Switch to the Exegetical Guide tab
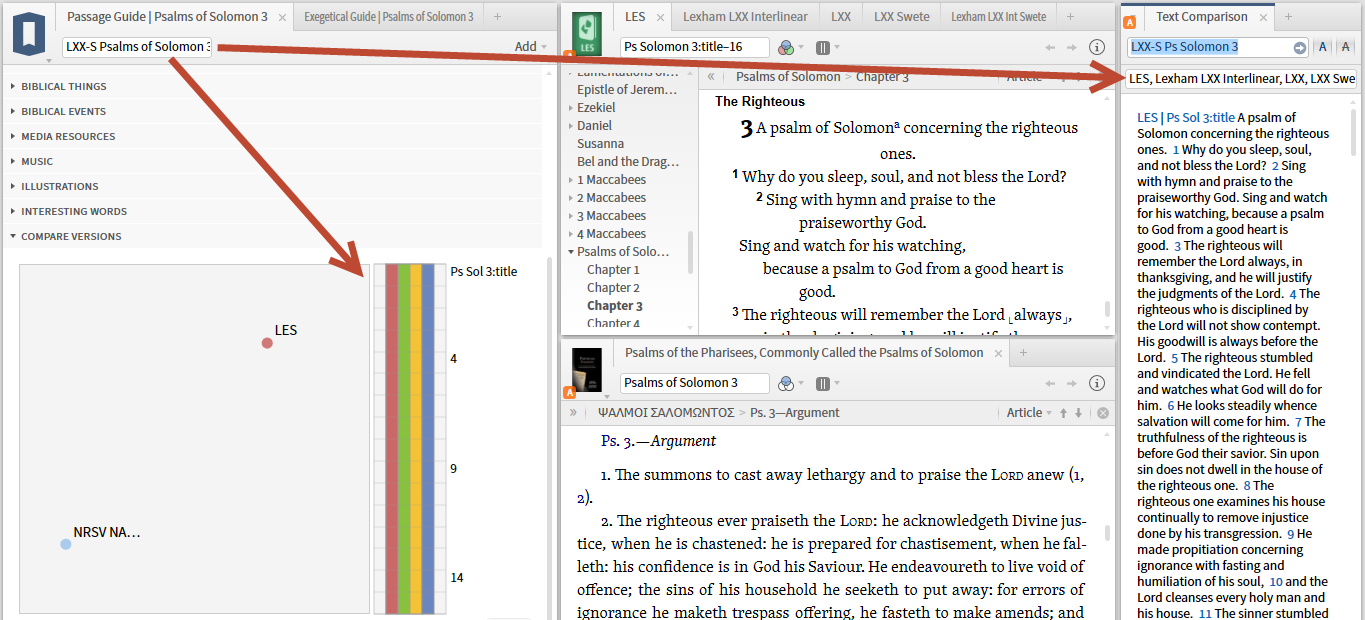The width and height of the screenshot is (1365, 620). point(388,17)
